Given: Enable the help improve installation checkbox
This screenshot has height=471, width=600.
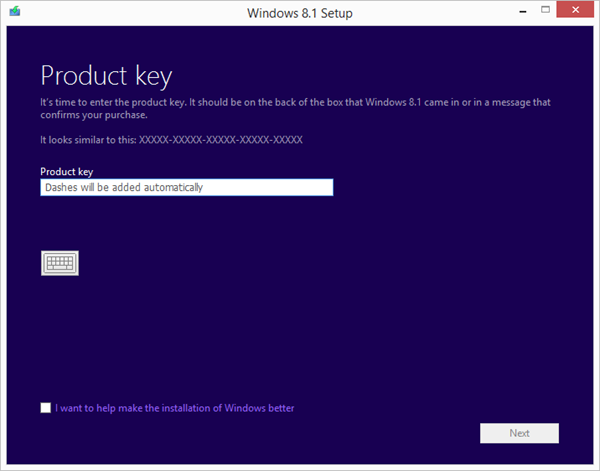Looking at the screenshot, I should [x=46, y=408].
